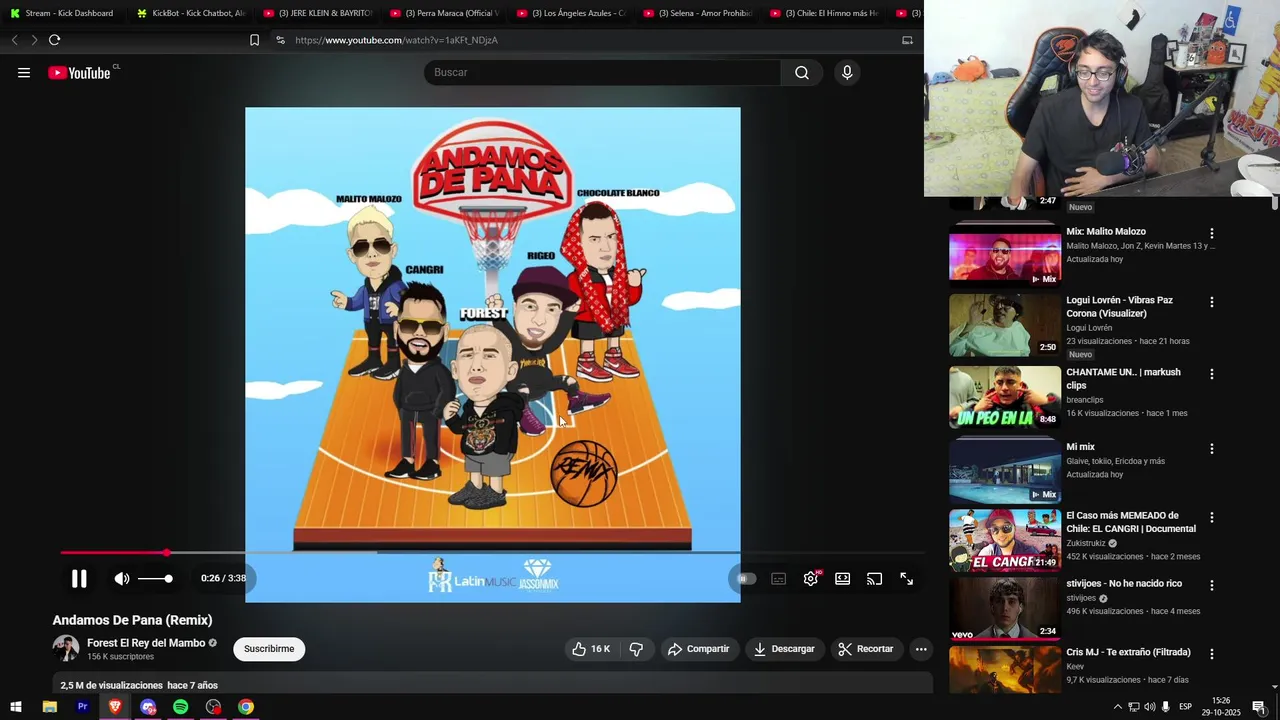Viewport: 1280px width, 720px height.
Task: Switch to theater mode icon
Action: pos(843,578)
